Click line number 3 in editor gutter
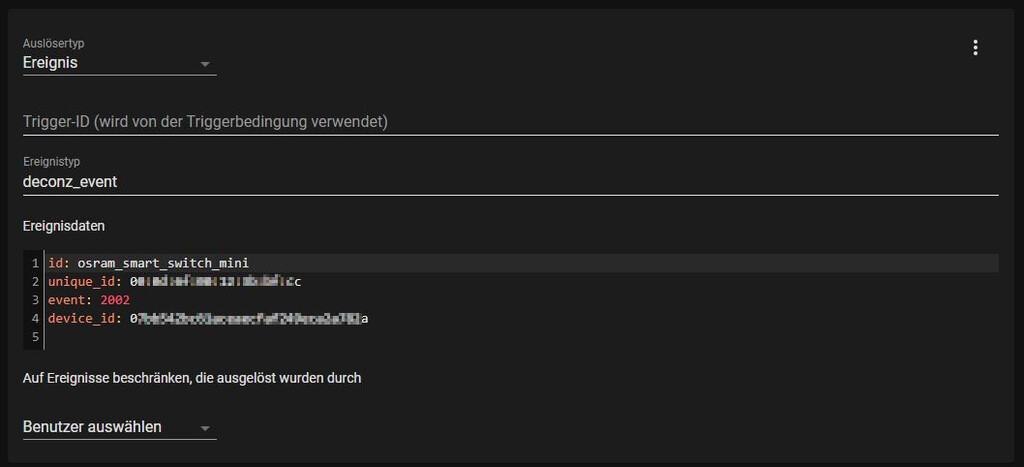 [x=35, y=300]
